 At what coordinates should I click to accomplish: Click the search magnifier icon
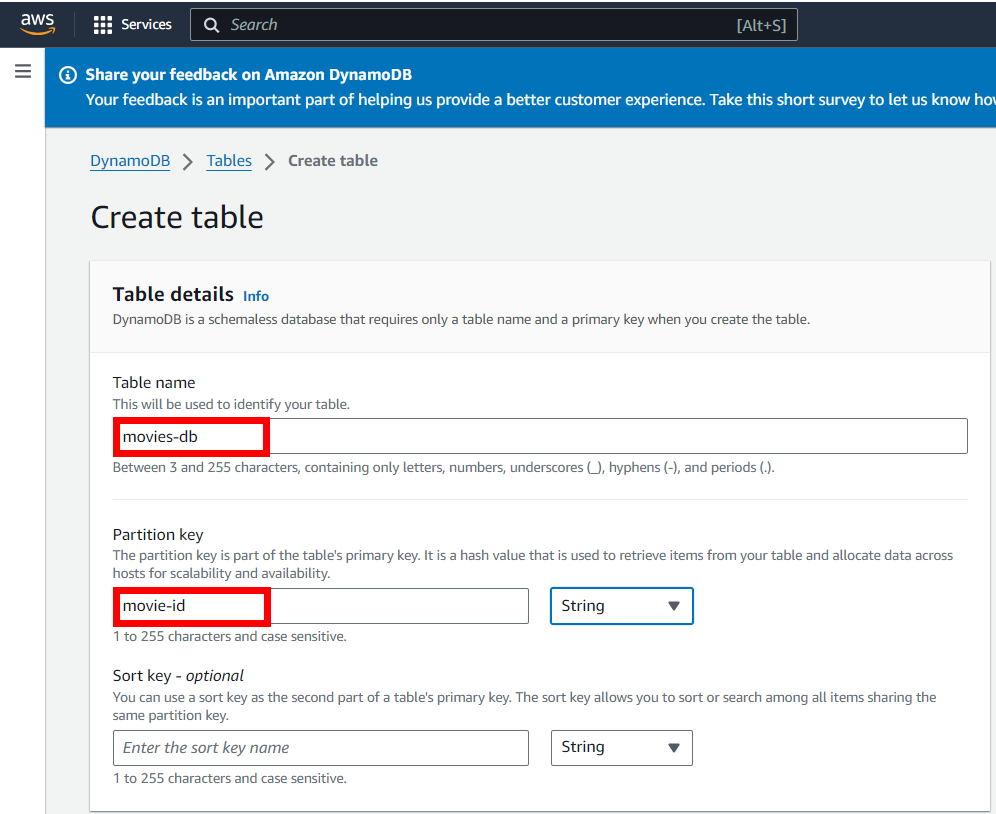[x=211, y=25]
